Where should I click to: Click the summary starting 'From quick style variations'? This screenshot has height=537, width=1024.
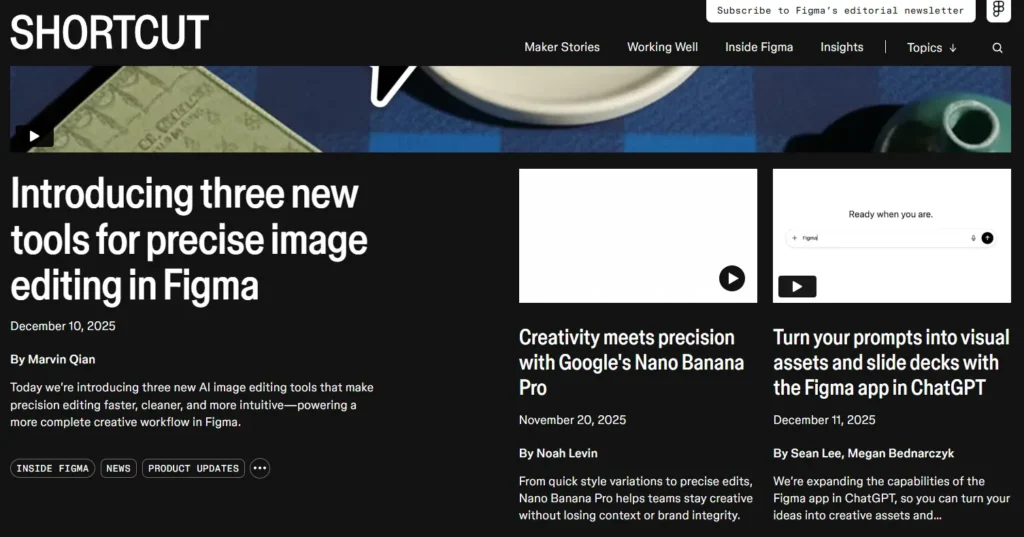point(636,498)
